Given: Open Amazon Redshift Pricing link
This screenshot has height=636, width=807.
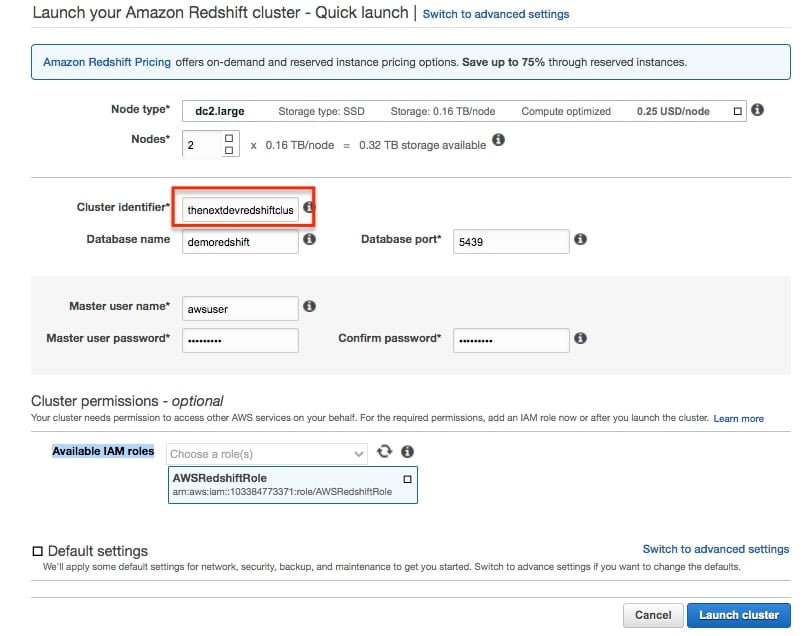Looking at the screenshot, I should (x=107, y=62).
